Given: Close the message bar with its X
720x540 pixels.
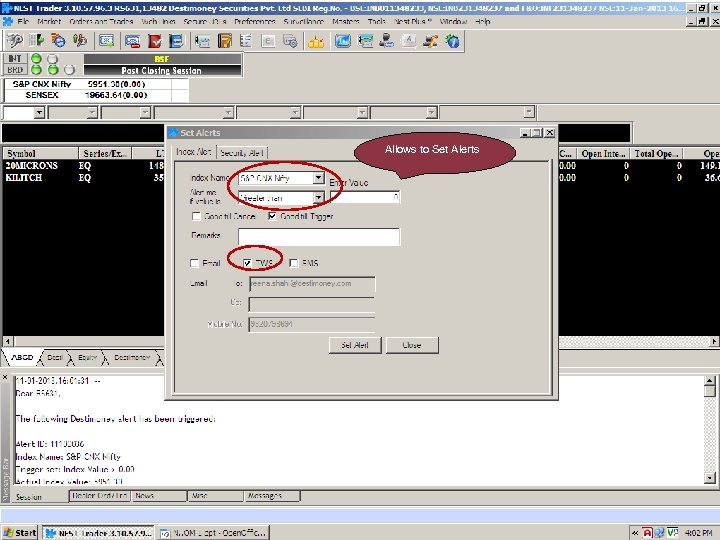Looking at the screenshot, I should (x=5, y=377).
